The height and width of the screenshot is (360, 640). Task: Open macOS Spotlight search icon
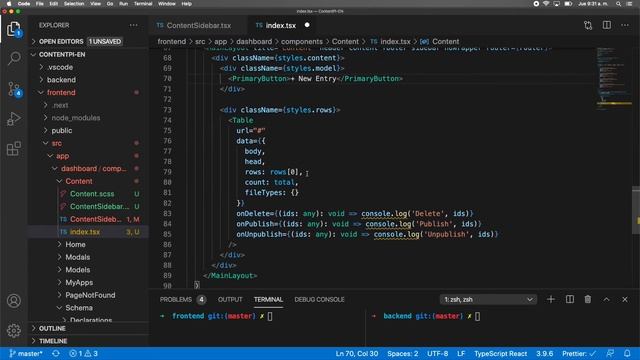tap(619, 4)
